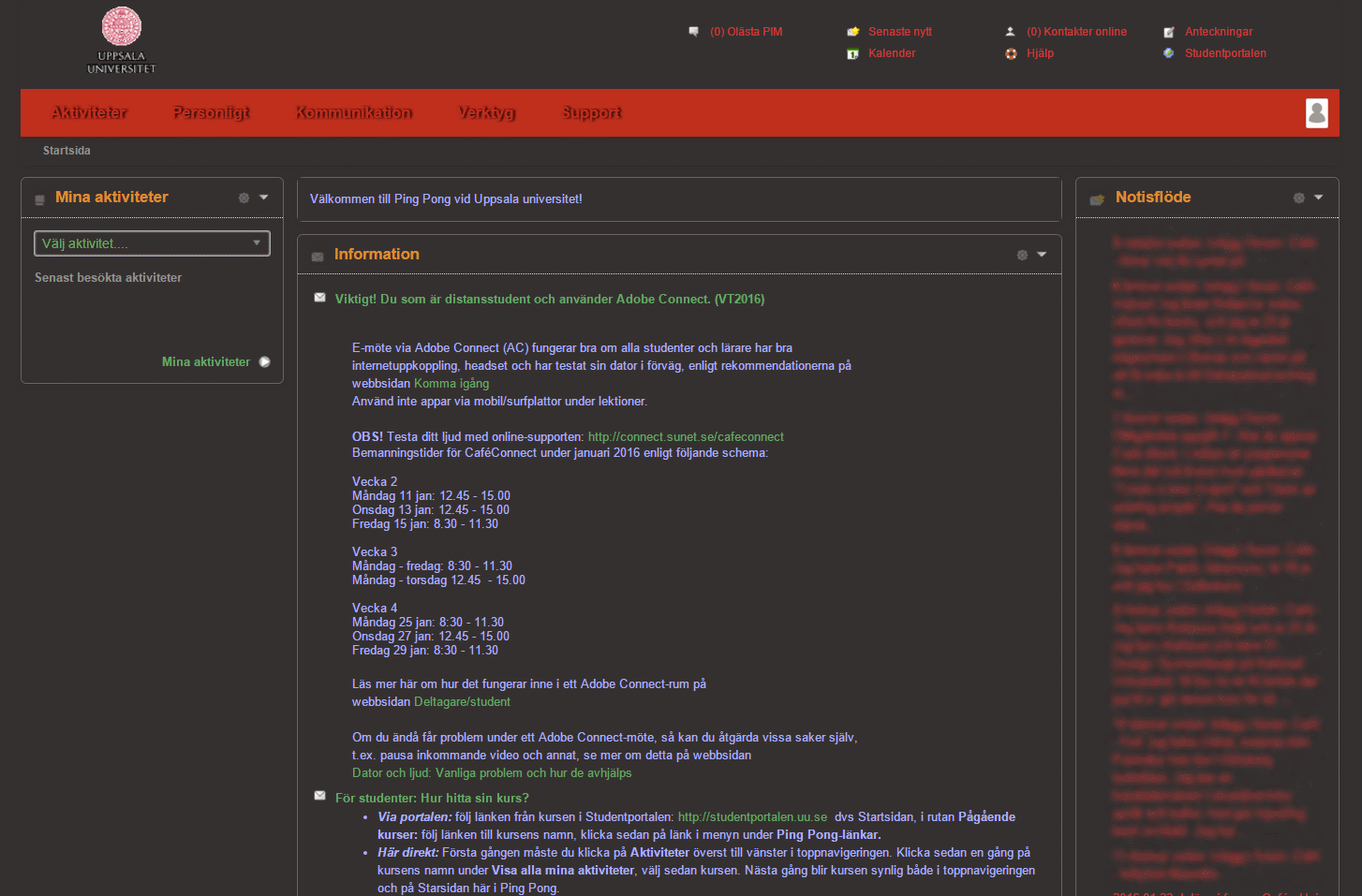Screen dimensions: 1362x896
Task: Open settings gear in Information panel
Action: (1022, 255)
